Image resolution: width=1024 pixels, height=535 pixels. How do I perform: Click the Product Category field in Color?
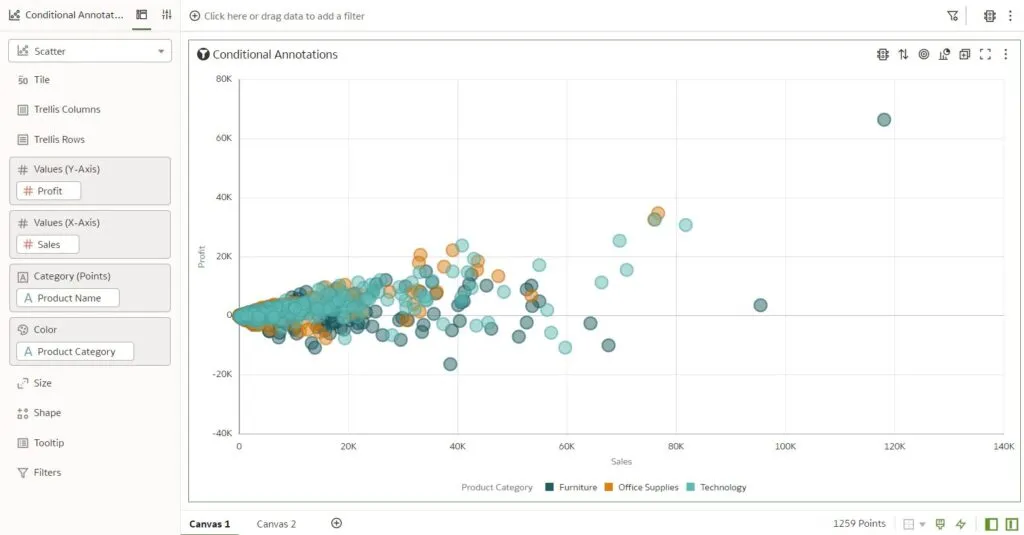[76, 352]
